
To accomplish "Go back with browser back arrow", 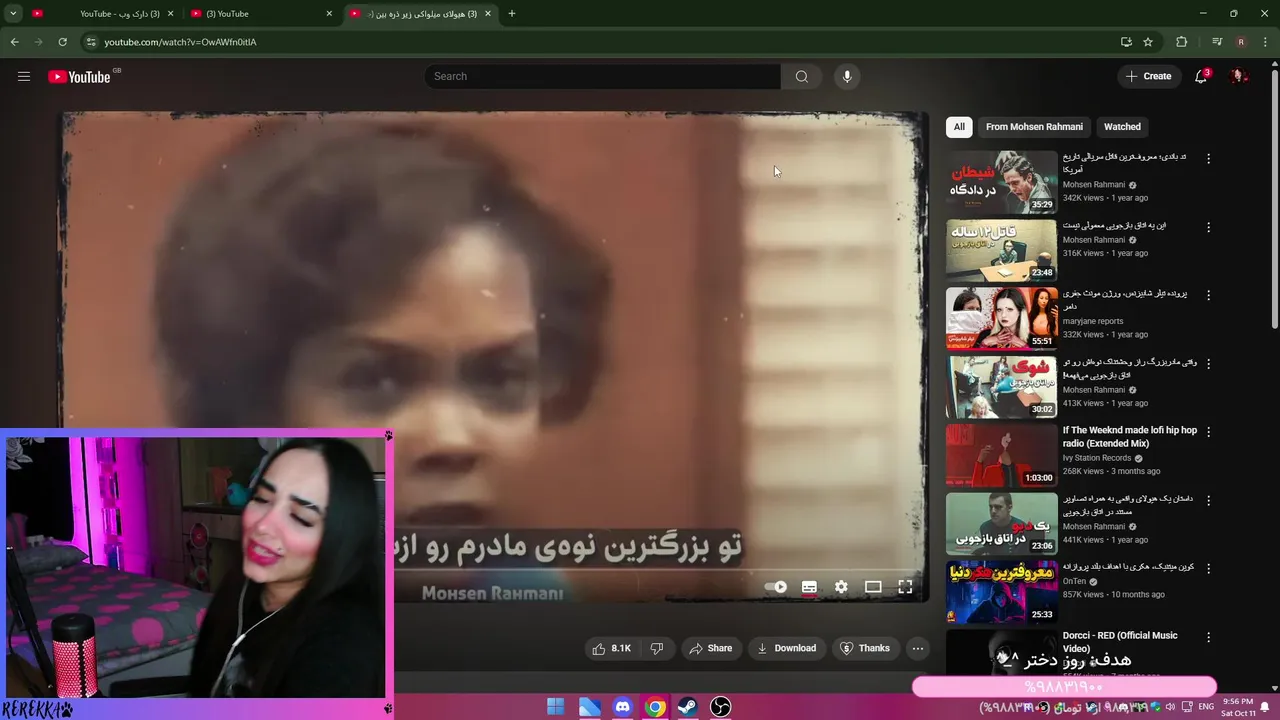I will click(15, 42).
